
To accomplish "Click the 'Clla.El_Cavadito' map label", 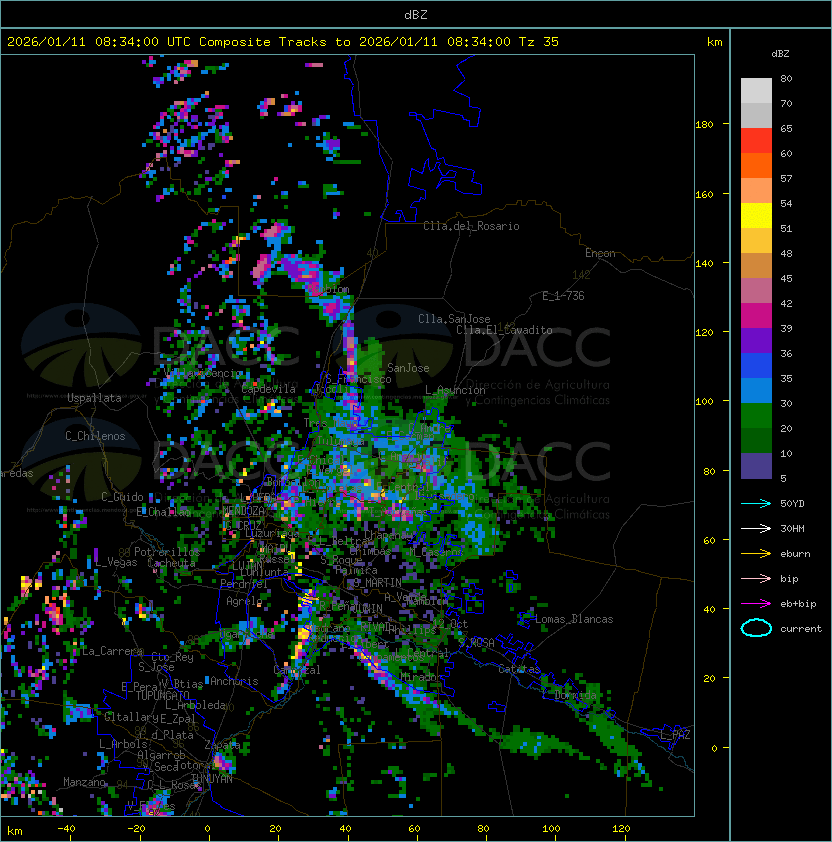I will 504,330.
